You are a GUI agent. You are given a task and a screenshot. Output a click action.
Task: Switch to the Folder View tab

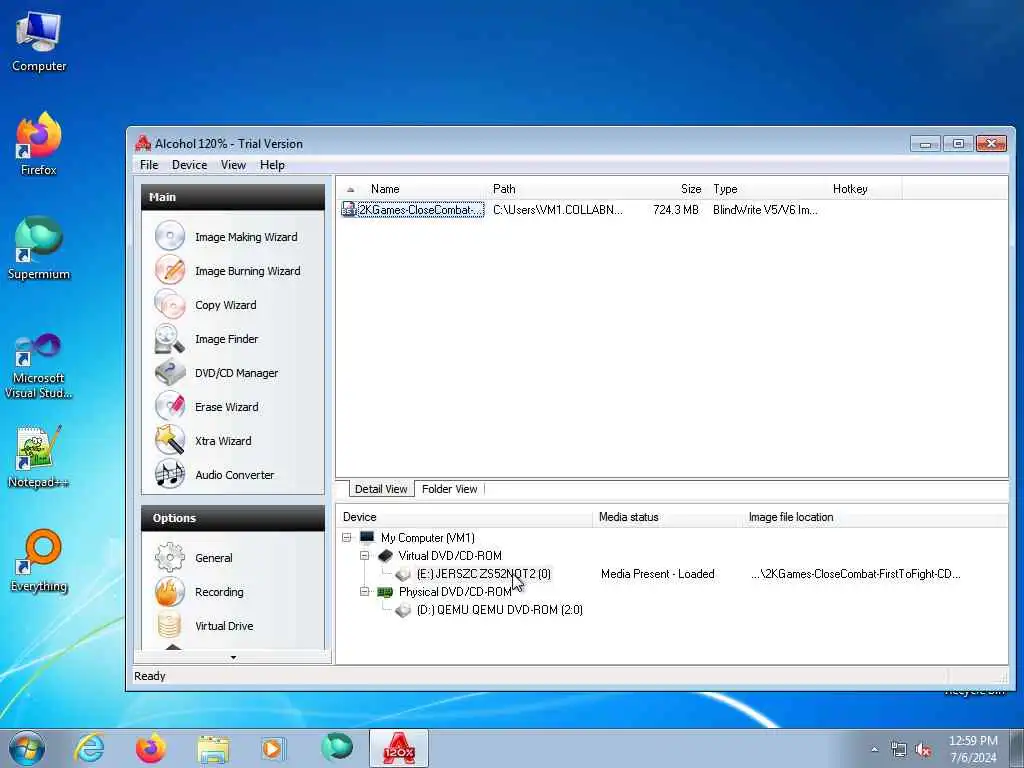(449, 488)
